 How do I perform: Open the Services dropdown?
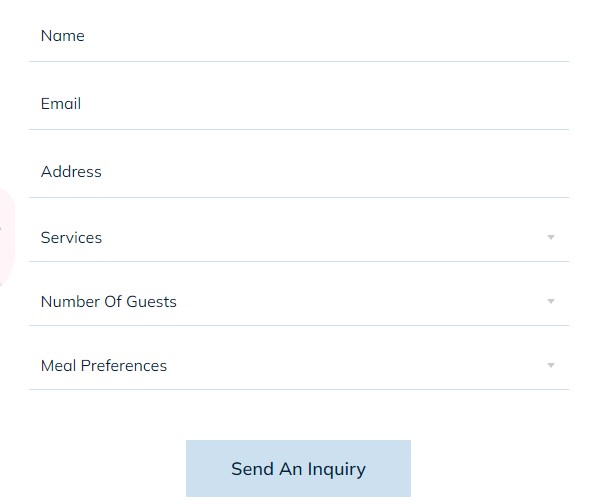point(299,238)
